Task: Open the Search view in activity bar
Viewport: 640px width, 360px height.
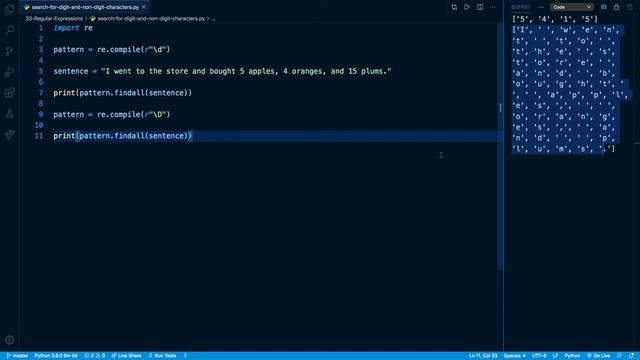Action: pyautogui.click(x=9, y=30)
